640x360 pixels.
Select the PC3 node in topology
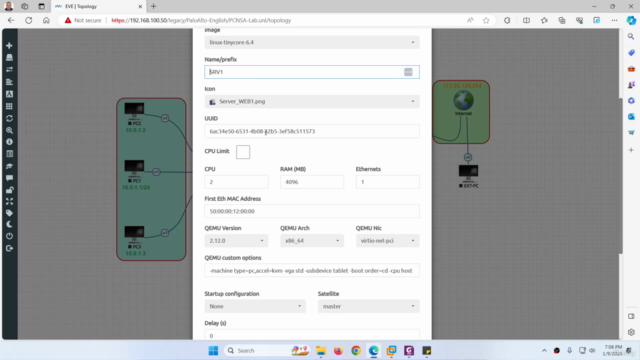134,233
